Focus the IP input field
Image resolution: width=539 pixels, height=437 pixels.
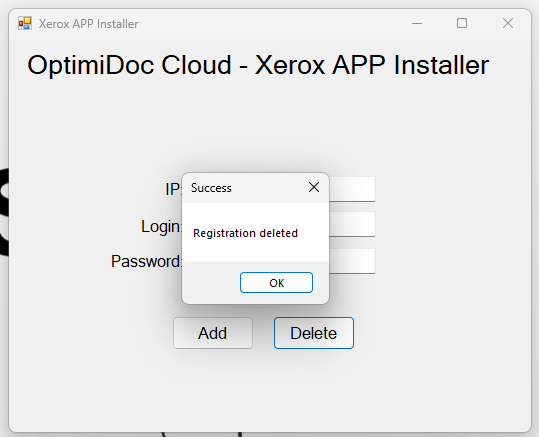(x=352, y=189)
